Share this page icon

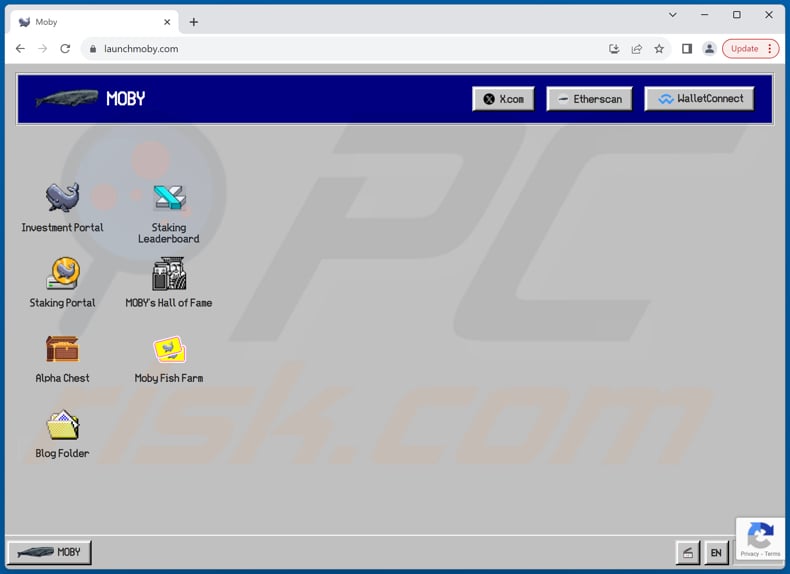[636, 49]
